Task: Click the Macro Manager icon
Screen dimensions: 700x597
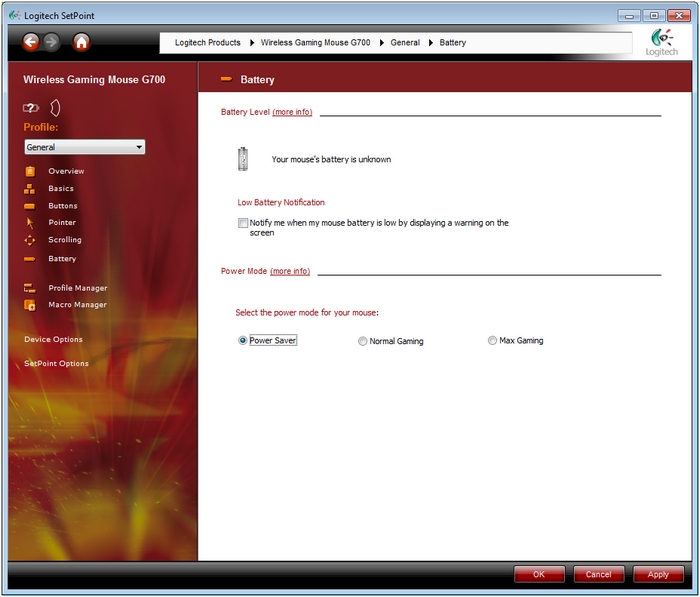Action: point(29,305)
